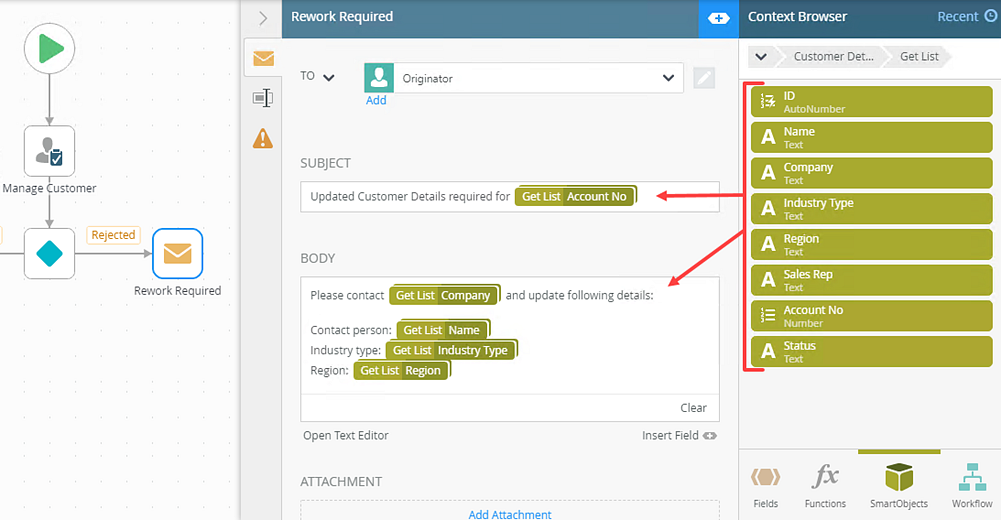
Task: Open the Originator recipient dropdown
Action: (668, 78)
